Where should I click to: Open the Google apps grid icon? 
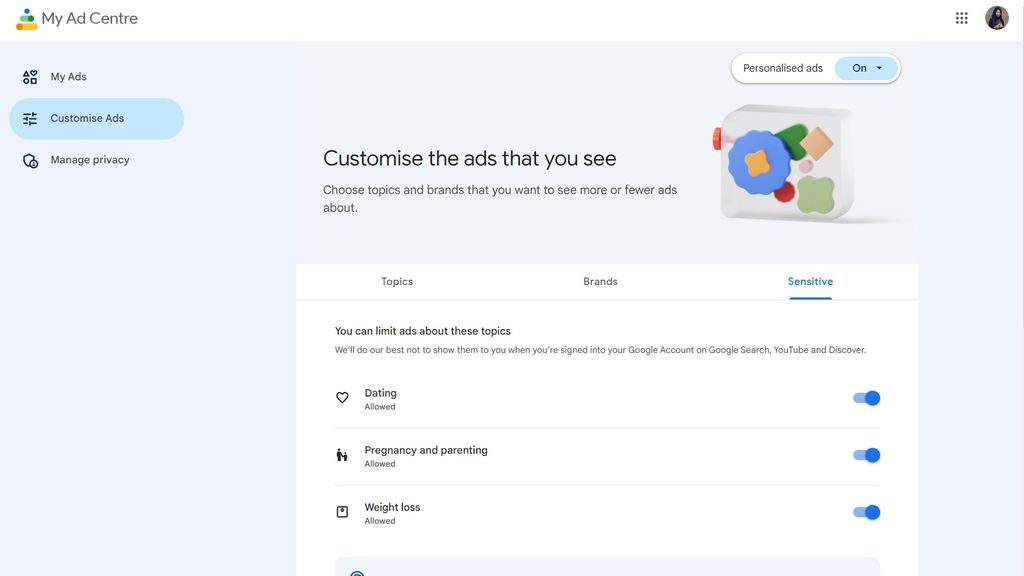coord(960,17)
